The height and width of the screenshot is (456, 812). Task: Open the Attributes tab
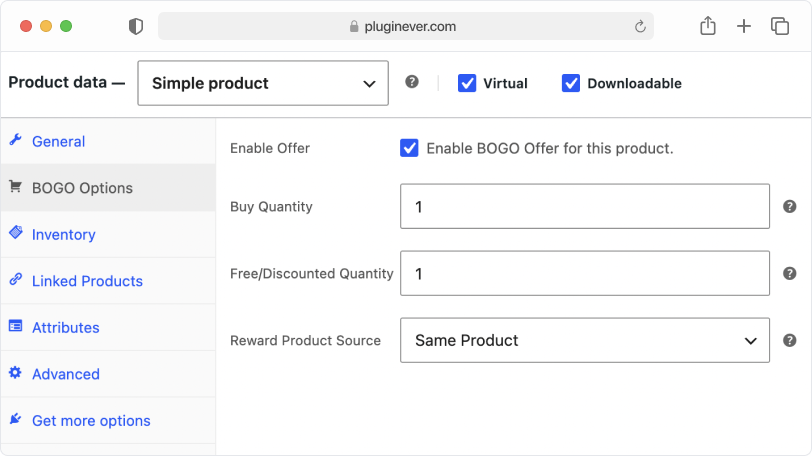108,328
